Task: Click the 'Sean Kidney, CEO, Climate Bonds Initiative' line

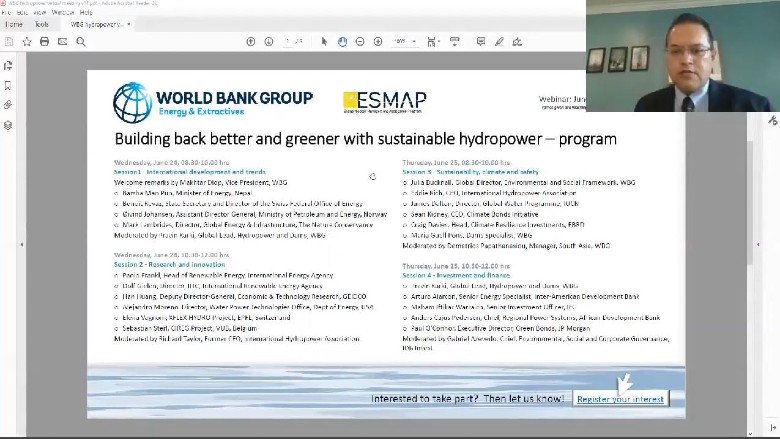Action: click(471, 214)
